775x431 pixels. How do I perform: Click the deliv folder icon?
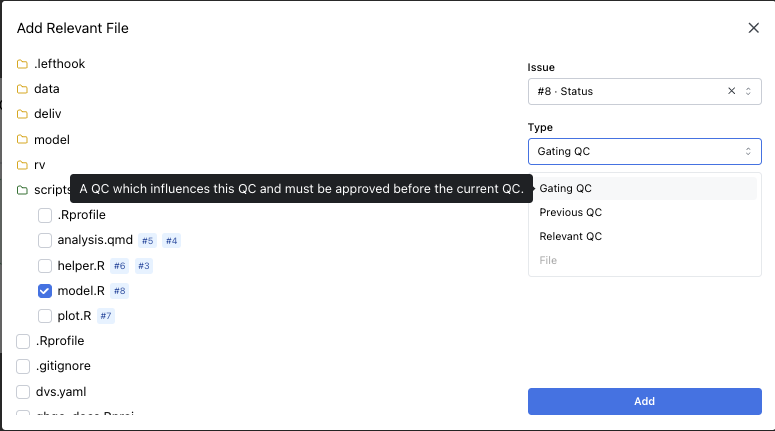click(x=22, y=114)
